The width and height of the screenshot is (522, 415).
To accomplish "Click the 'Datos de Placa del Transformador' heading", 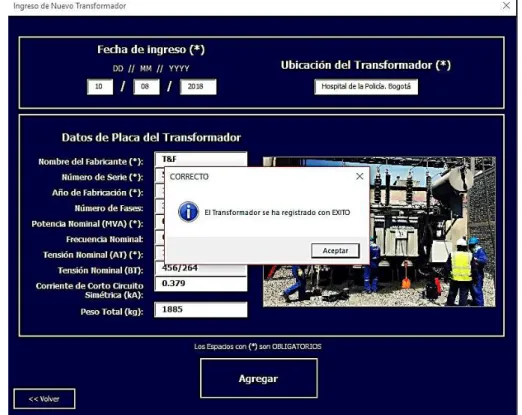I will (151, 137).
